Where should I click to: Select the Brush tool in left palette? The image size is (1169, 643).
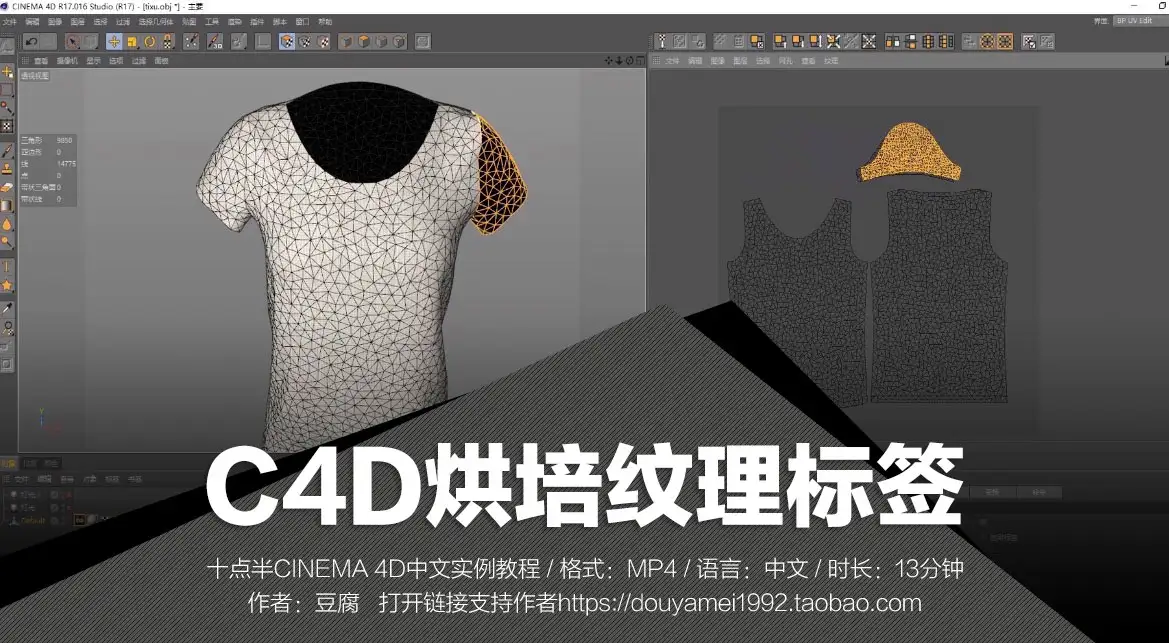pyautogui.click(x=7, y=151)
